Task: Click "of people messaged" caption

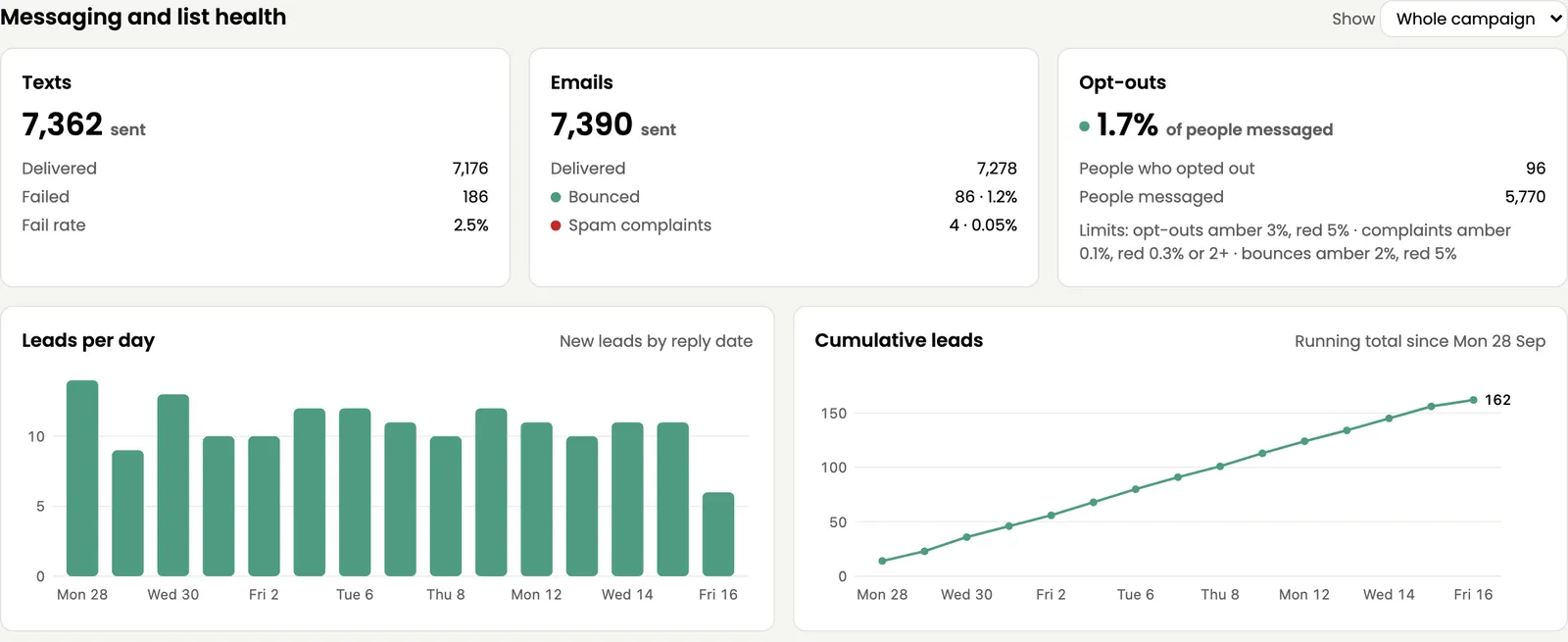Action: pos(1249,129)
